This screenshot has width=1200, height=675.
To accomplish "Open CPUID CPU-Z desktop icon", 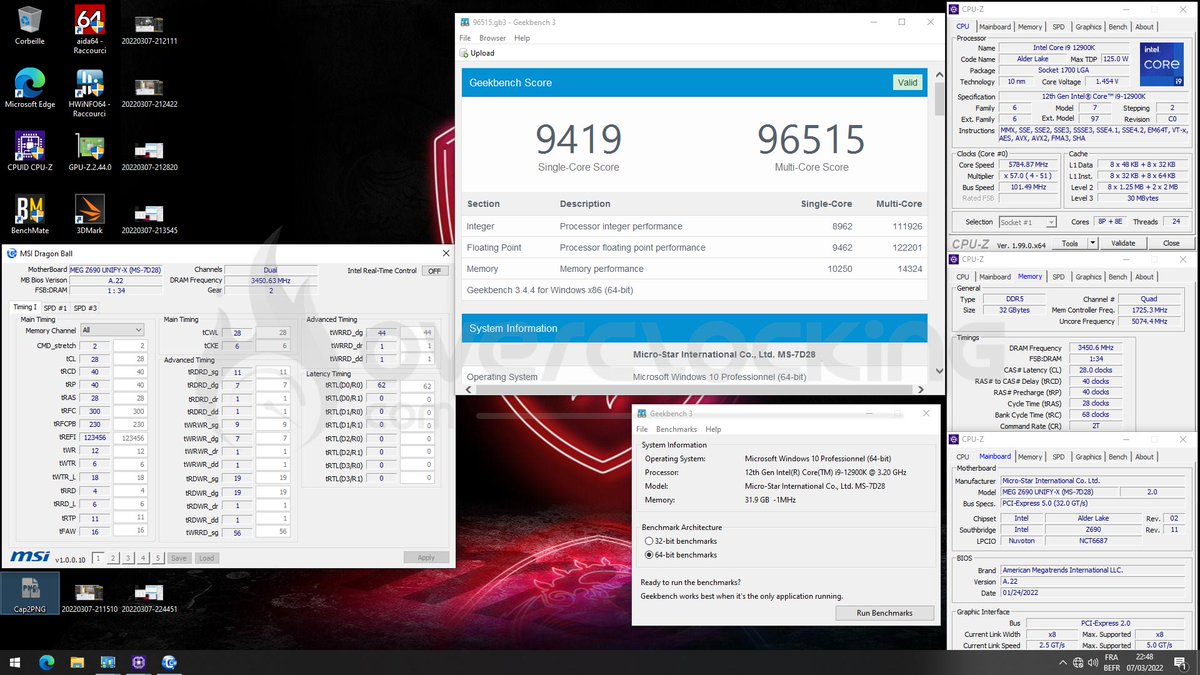I will 30,151.
